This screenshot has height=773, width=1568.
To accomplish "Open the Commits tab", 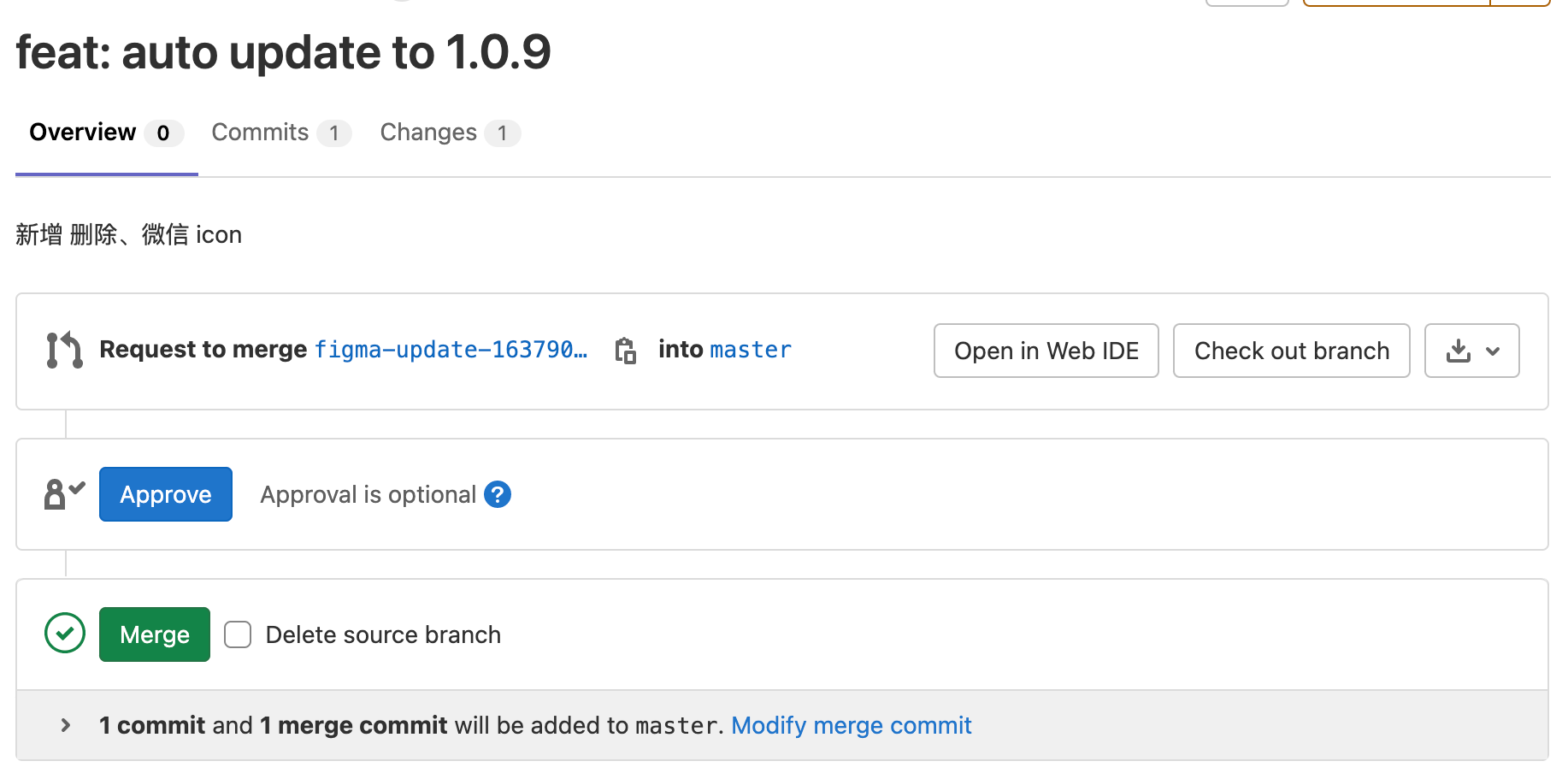I will (260, 133).
